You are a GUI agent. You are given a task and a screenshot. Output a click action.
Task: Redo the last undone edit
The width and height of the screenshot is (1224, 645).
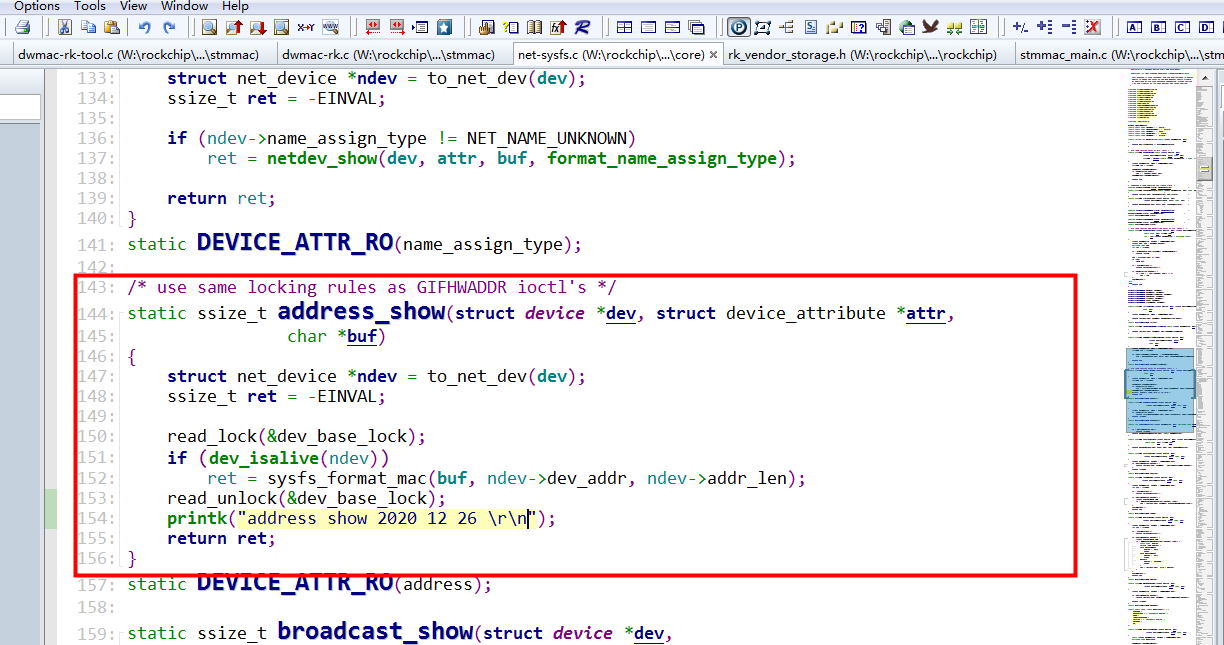(169, 27)
